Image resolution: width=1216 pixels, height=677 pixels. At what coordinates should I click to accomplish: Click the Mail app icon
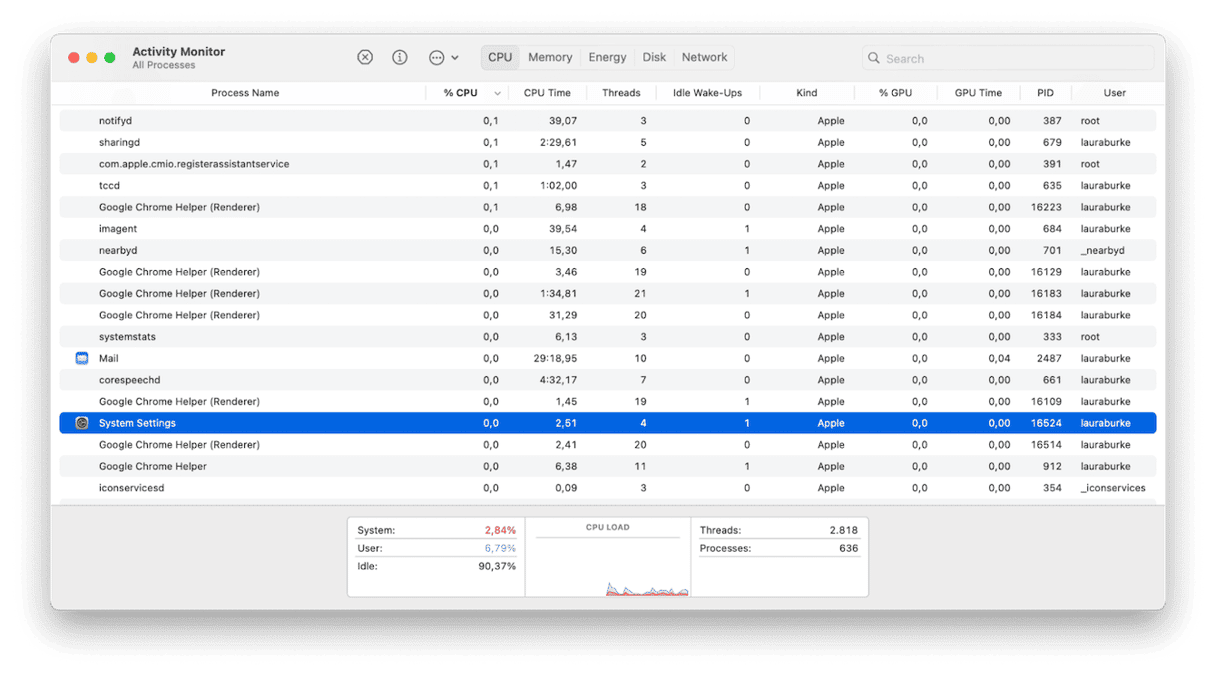(x=81, y=358)
